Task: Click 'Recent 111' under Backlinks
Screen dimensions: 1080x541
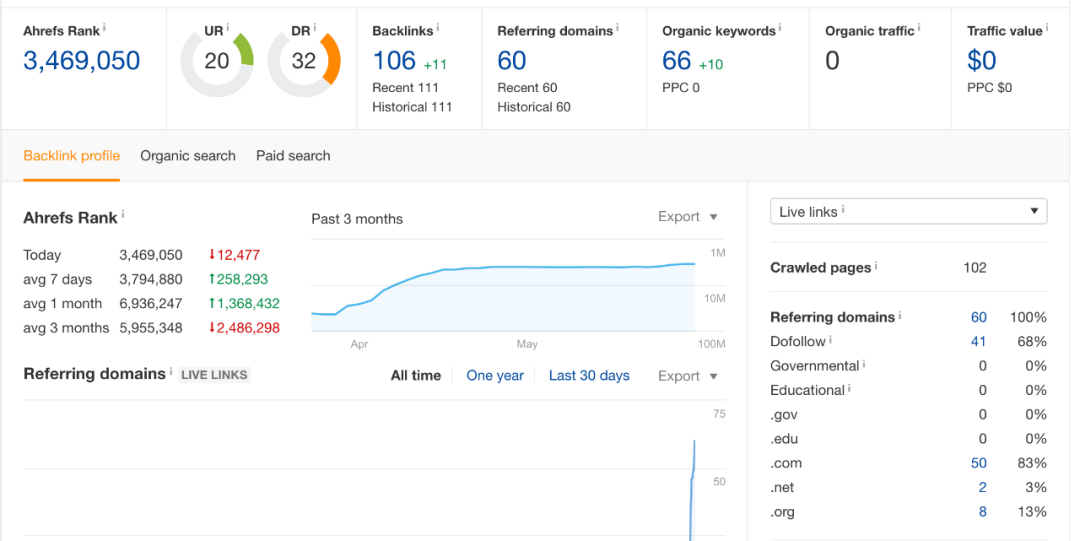Action: (406, 88)
